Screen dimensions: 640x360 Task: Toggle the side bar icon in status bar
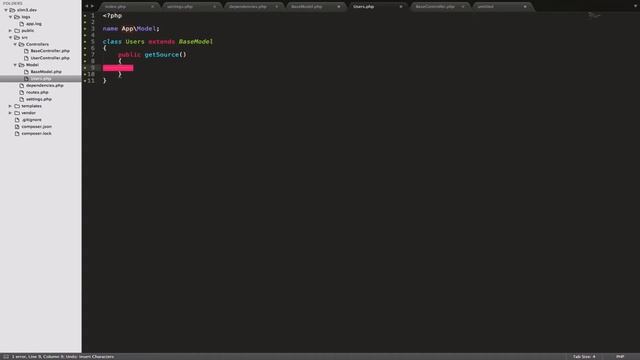[6, 357]
